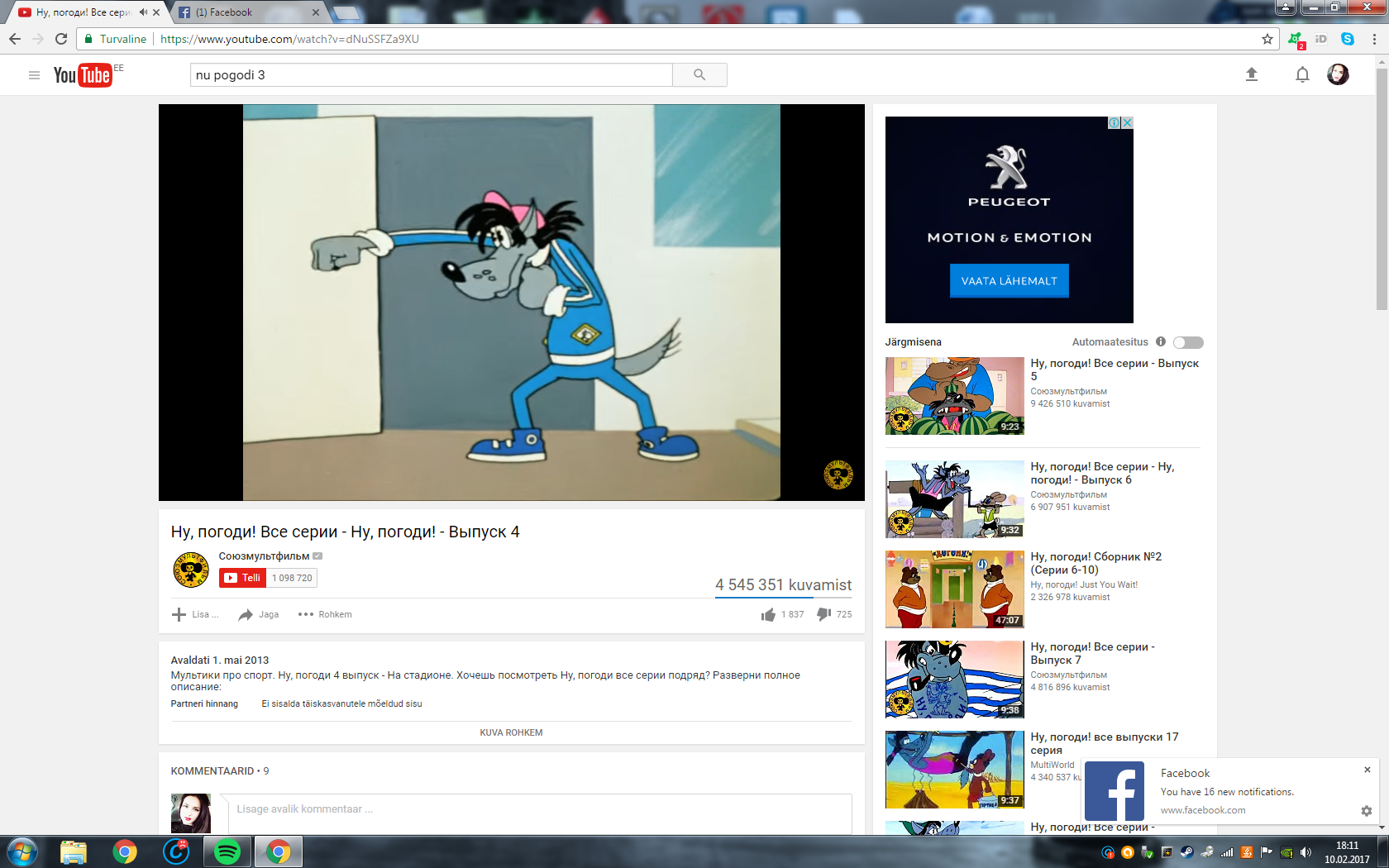Click the system clock showing 18:11
Screen dimensions: 1389x868
coord(1347,846)
